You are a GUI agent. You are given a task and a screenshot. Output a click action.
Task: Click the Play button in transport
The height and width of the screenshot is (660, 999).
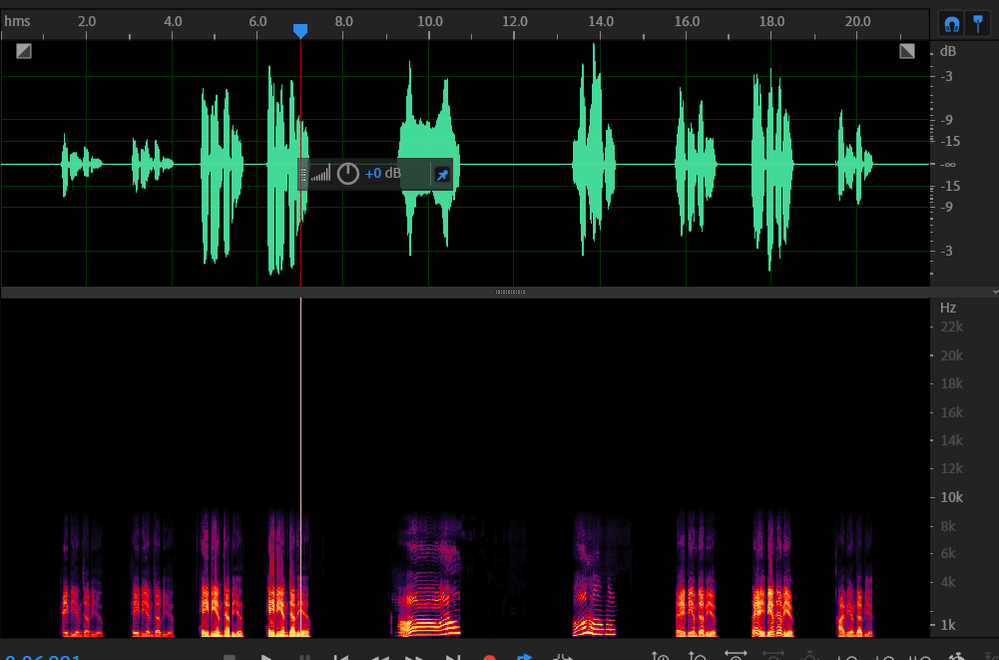point(267,656)
